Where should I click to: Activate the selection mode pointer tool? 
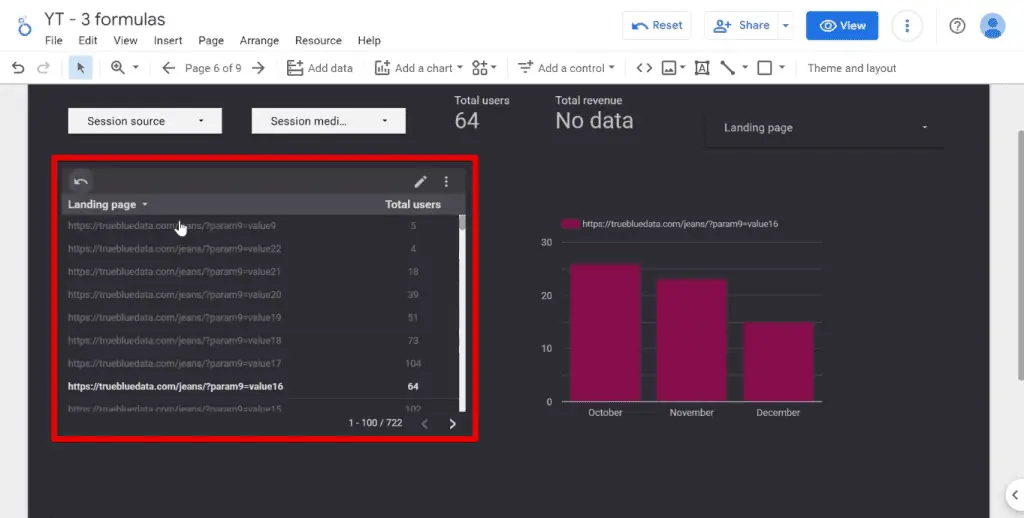pyautogui.click(x=80, y=68)
